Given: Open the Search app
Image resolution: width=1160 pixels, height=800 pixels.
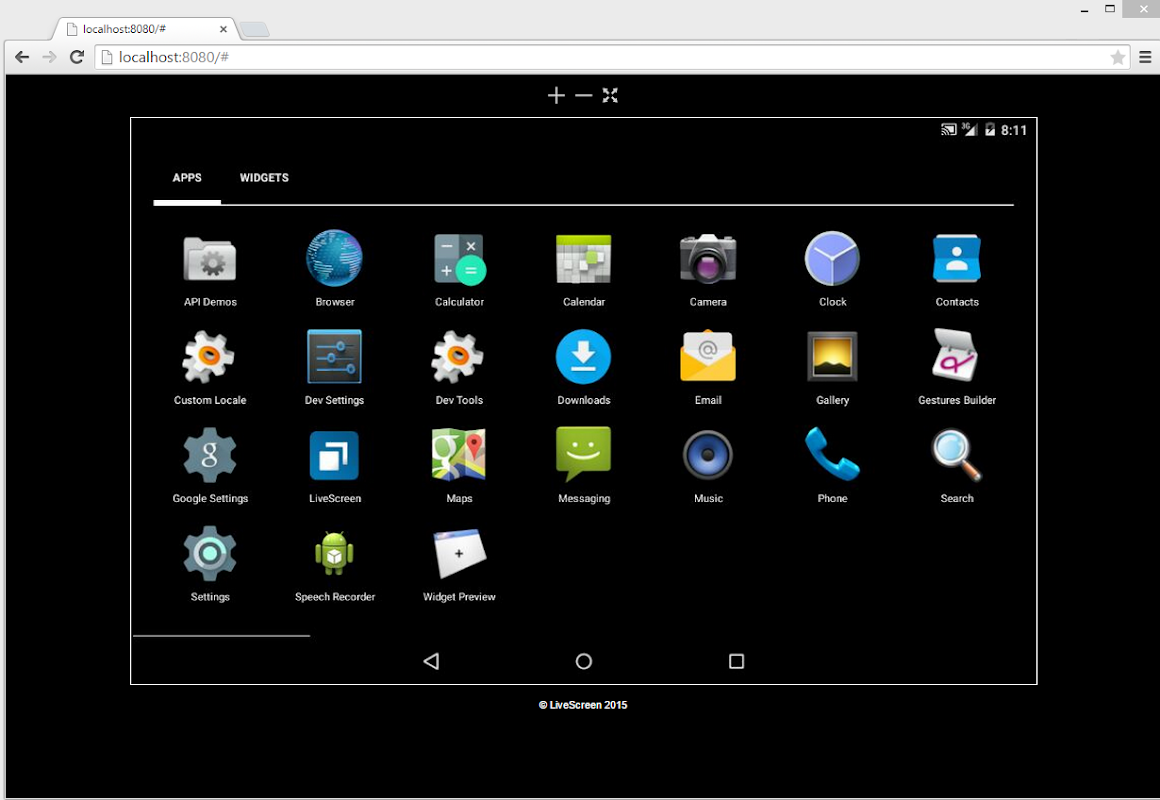Looking at the screenshot, I should (957, 455).
